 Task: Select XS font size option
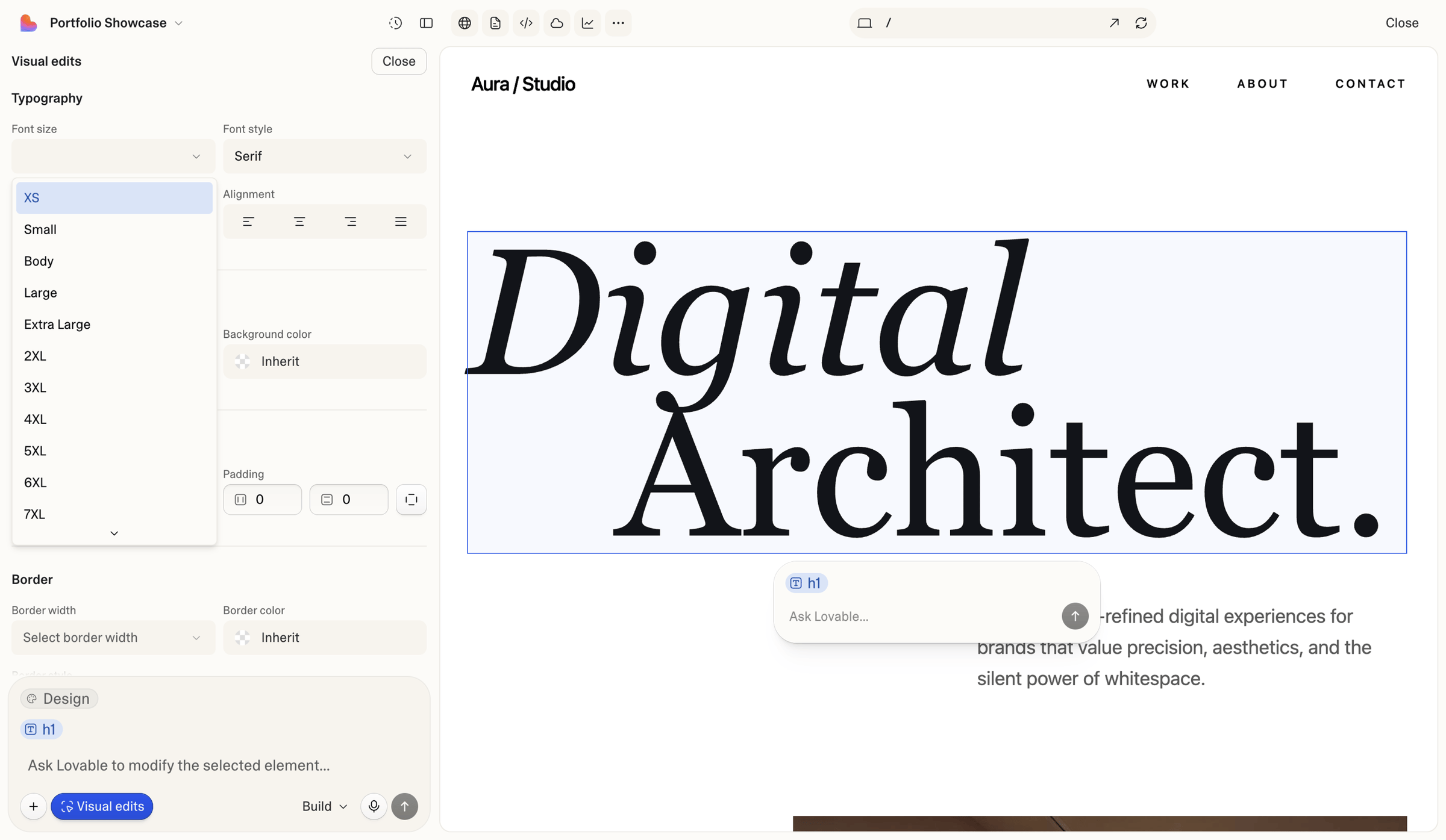[x=114, y=198]
